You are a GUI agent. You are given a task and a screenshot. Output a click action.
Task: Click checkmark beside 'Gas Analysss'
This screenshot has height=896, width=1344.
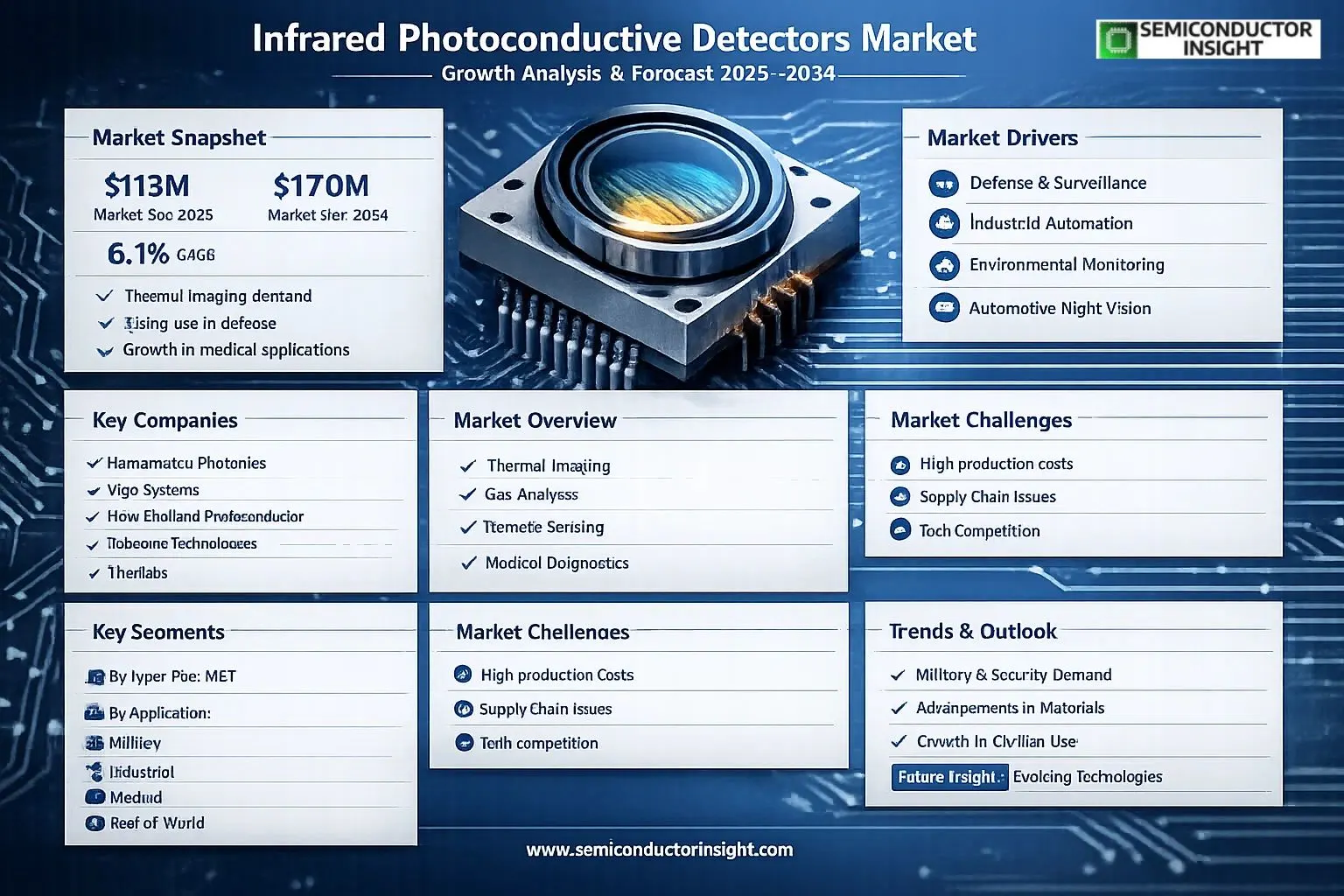click(x=467, y=494)
